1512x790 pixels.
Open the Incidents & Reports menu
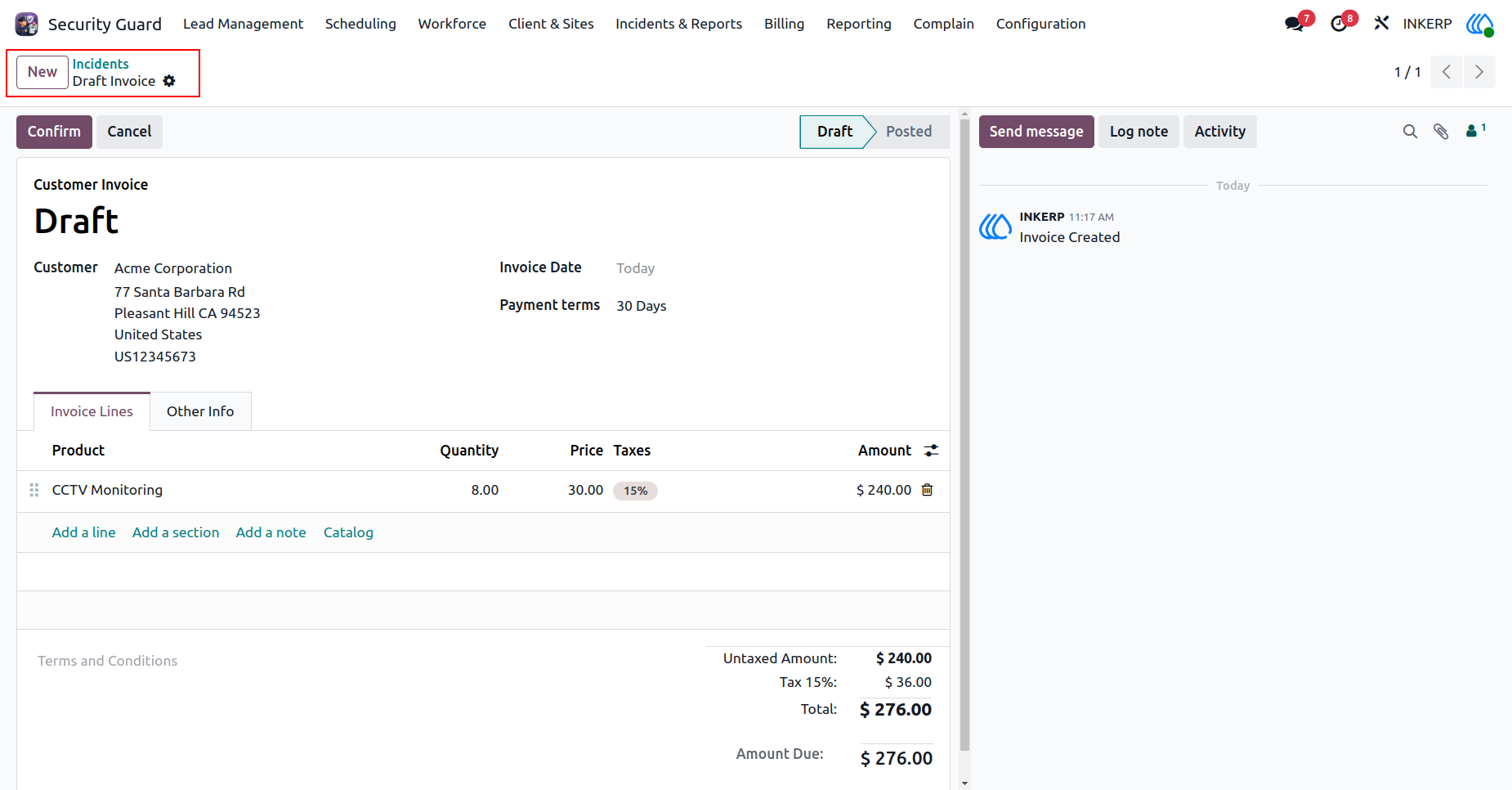click(678, 24)
